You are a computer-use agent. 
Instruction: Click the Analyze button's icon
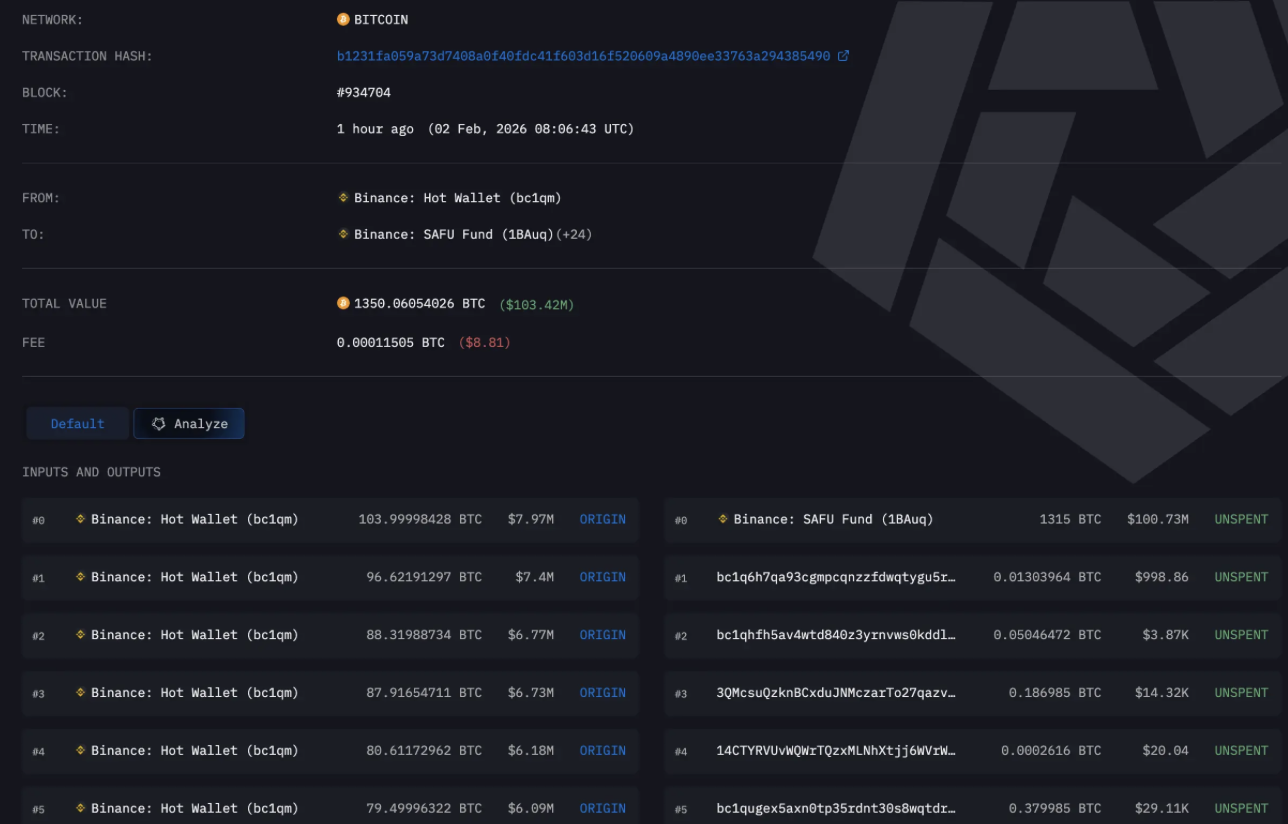click(x=158, y=424)
